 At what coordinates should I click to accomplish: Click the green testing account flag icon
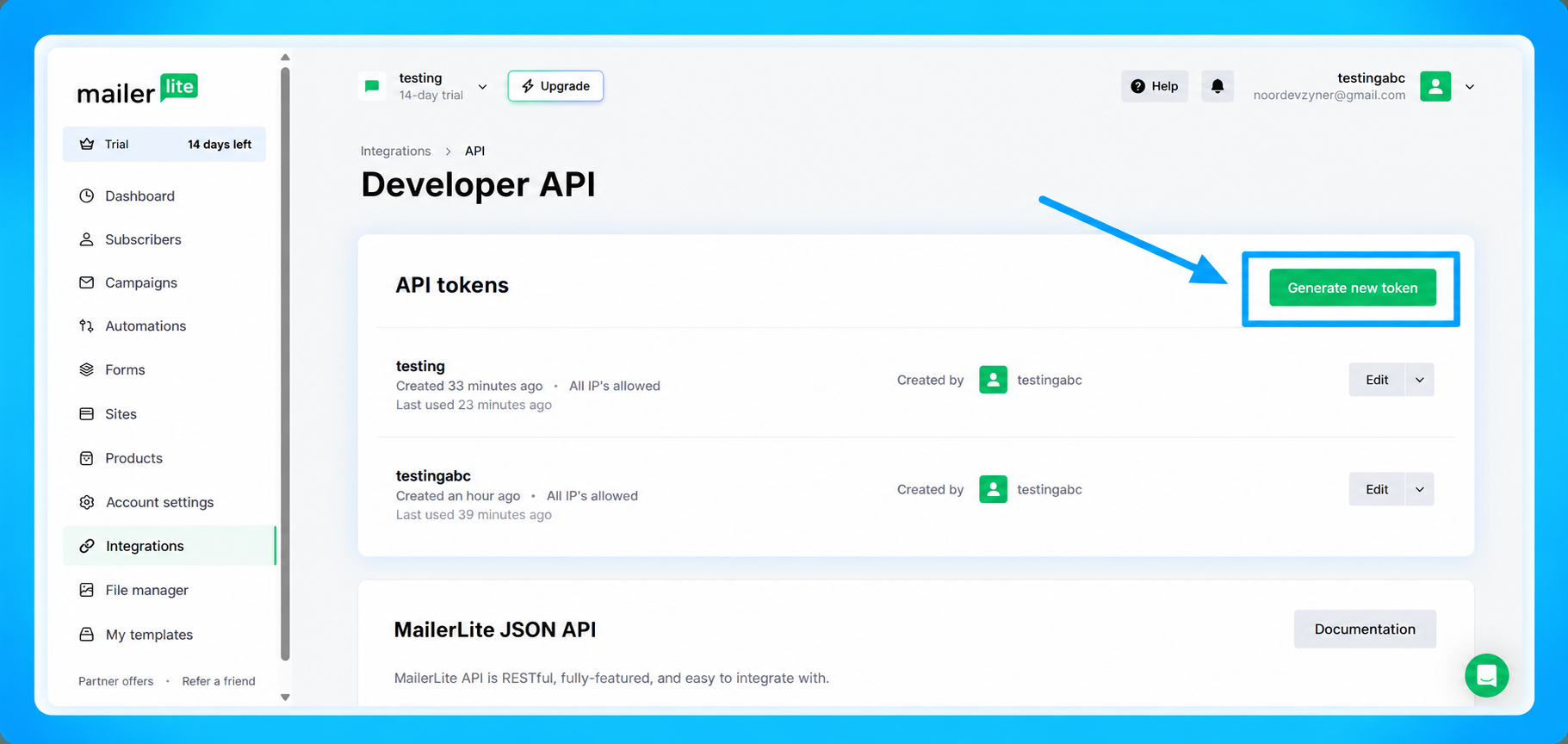coord(372,86)
